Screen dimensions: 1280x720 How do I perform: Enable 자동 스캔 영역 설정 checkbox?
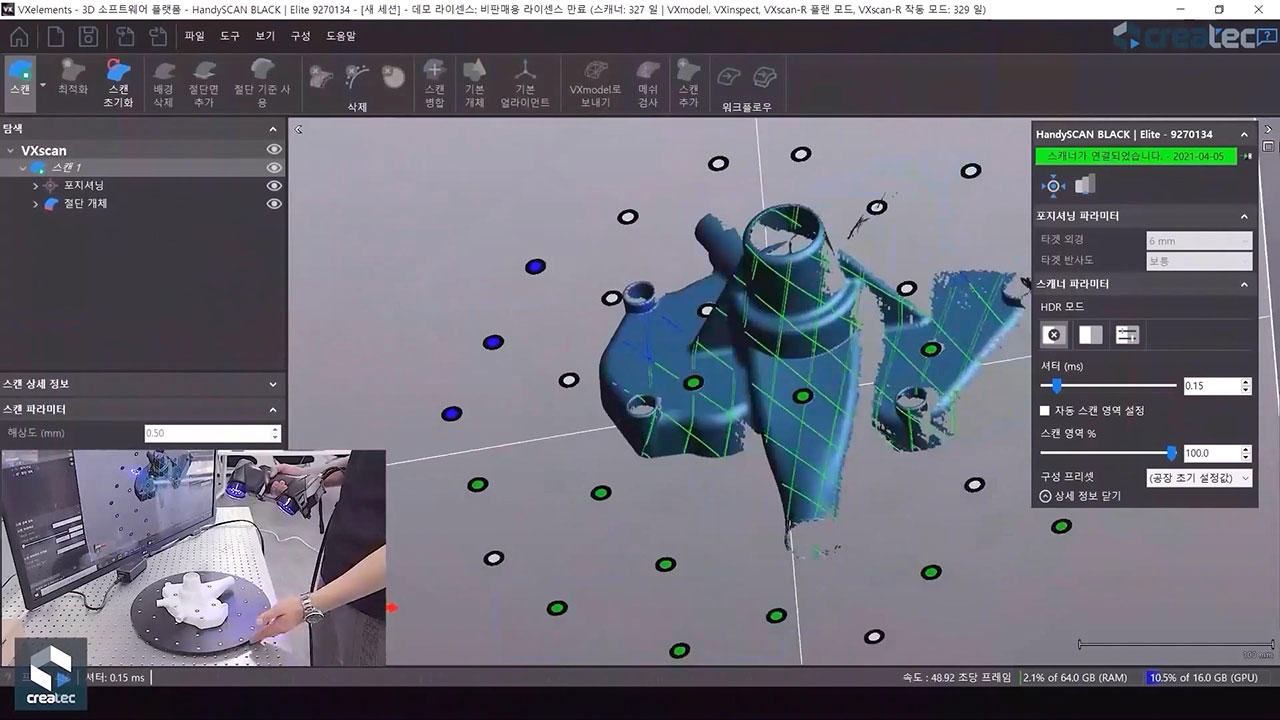click(1045, 411)
